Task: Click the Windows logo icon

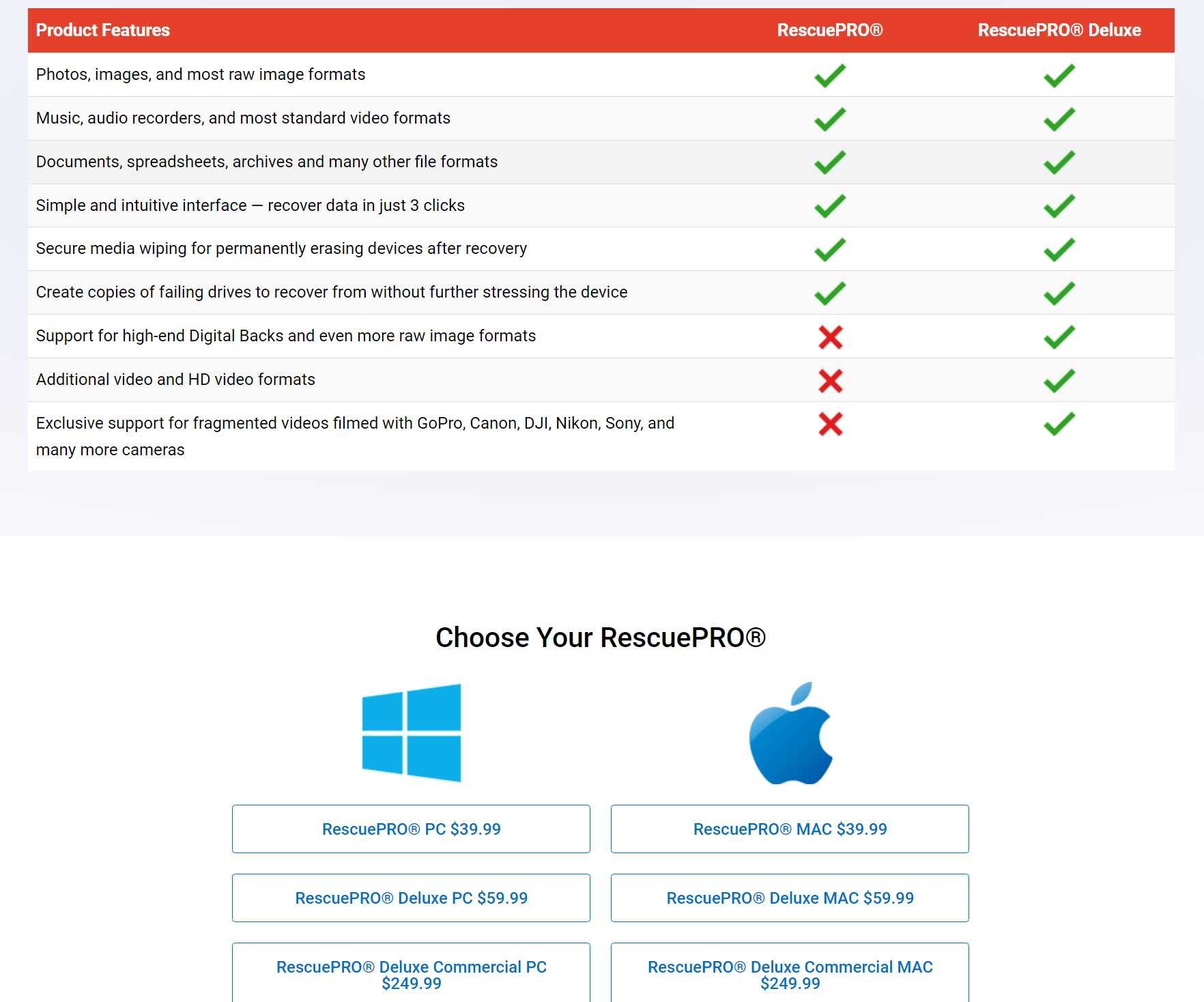Action: coord(412,732)
